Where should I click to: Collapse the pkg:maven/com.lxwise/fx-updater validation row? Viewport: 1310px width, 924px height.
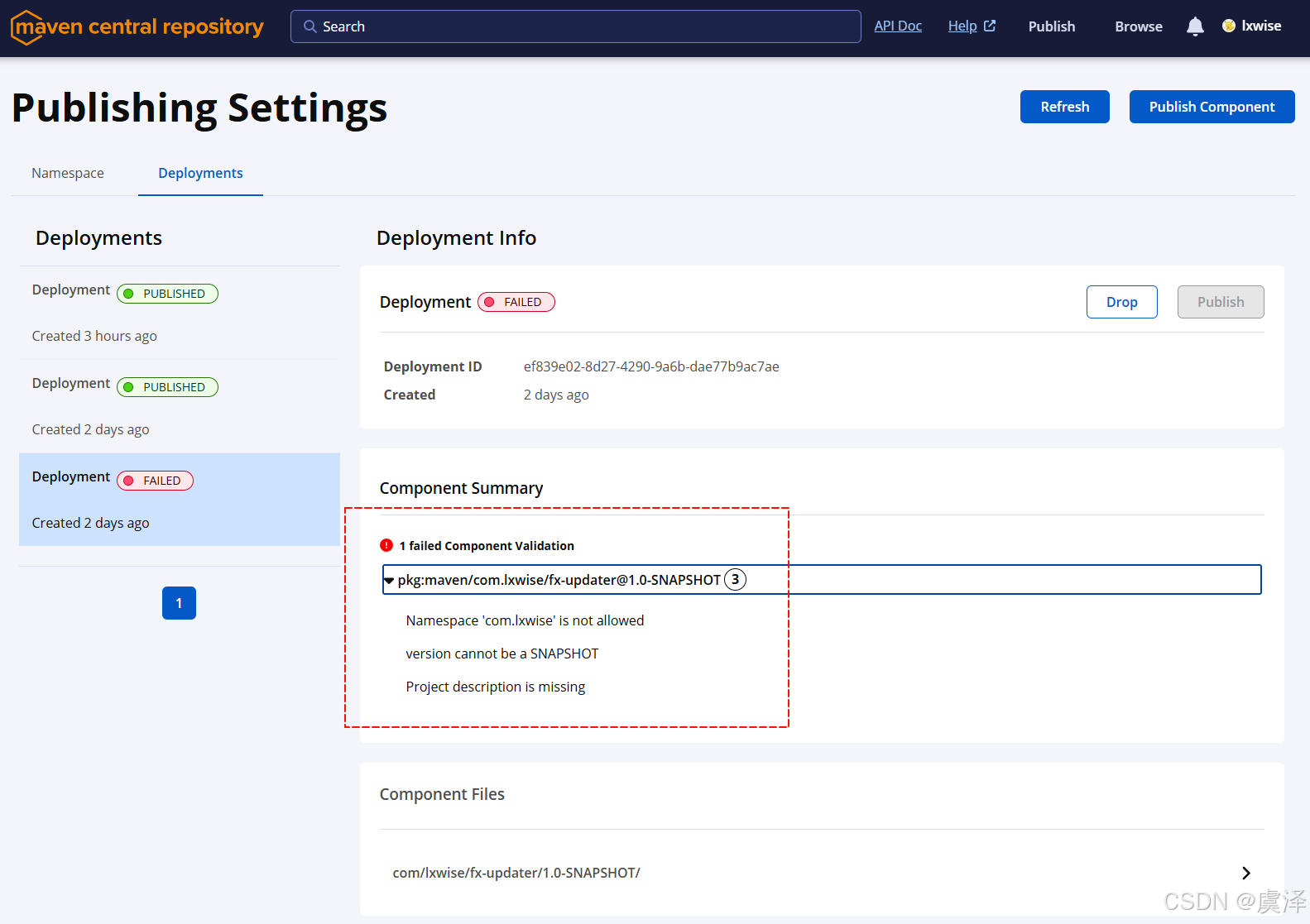pos(822,580)
